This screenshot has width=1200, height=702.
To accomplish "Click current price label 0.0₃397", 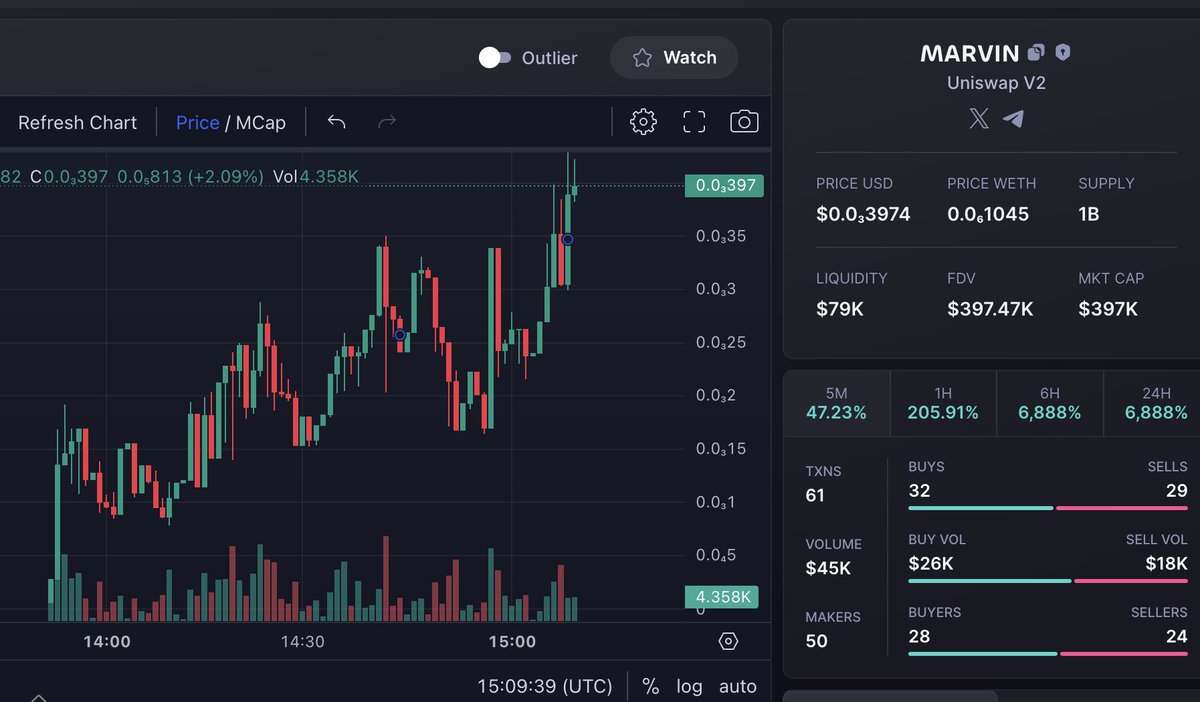I will (724, 185).
